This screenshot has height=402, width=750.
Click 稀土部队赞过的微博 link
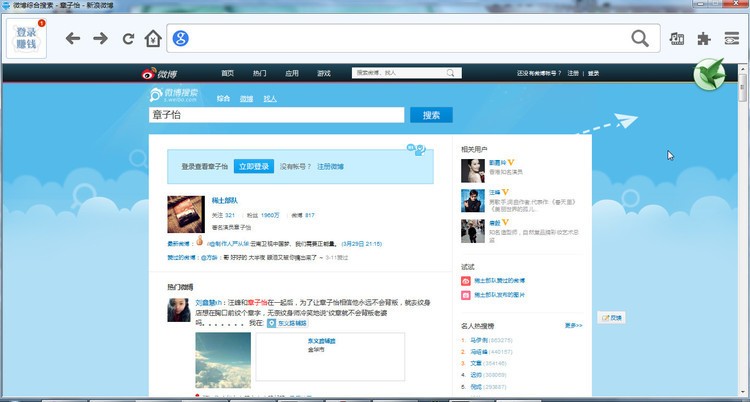pyautogui.click(x=499, y=281)
